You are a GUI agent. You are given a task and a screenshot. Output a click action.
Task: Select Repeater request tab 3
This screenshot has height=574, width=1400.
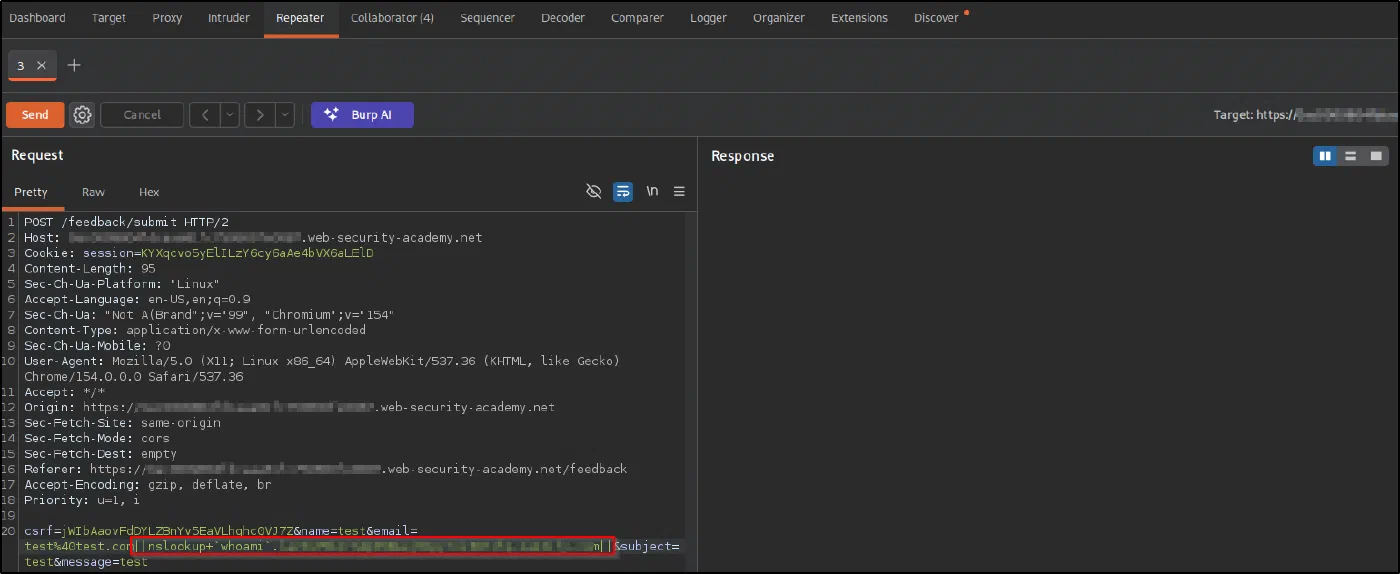[21, 65]
